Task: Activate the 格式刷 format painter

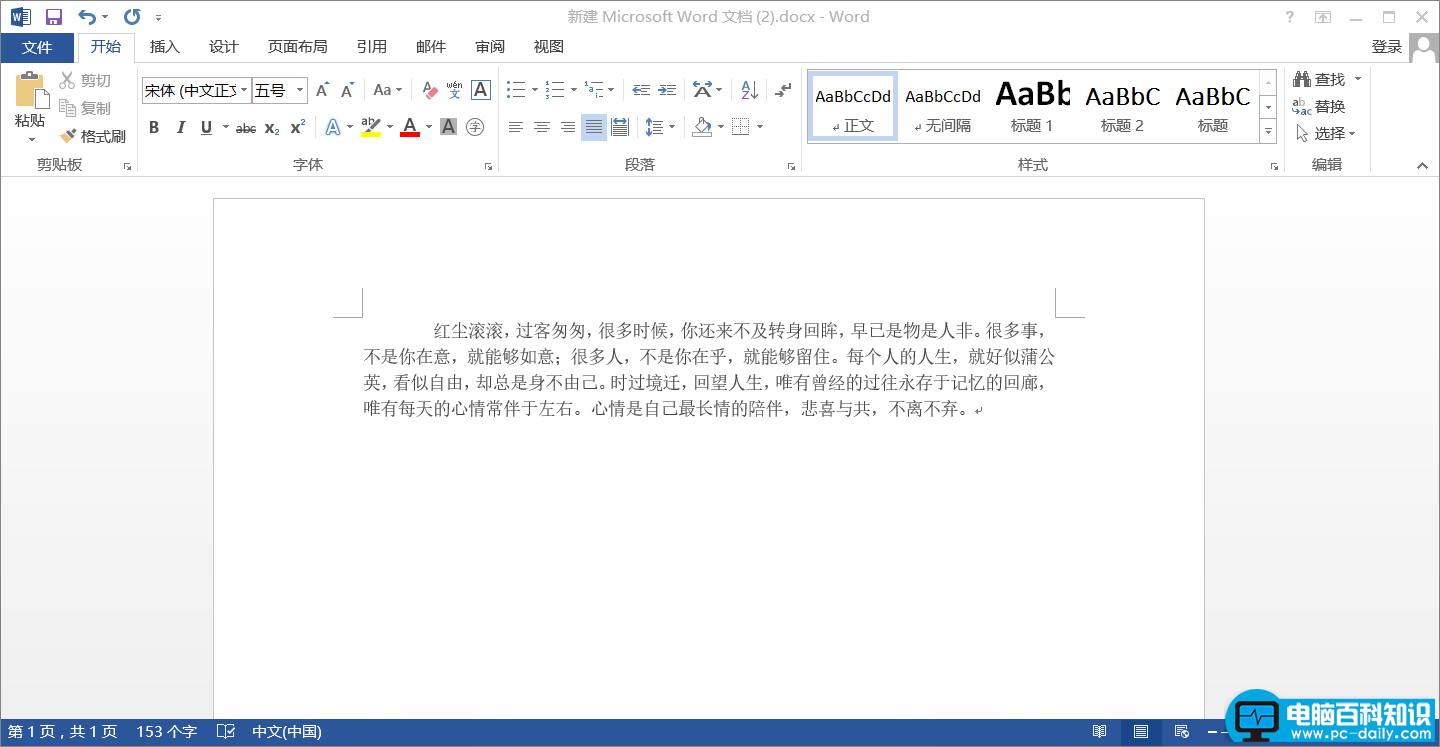Action: (x=93, y=136)
